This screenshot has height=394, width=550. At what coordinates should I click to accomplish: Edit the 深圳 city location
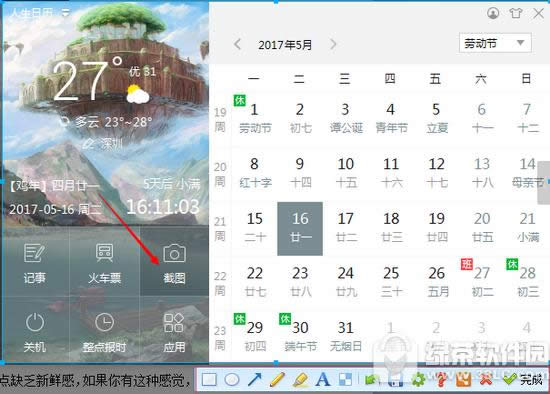click(x=104, y=143)
